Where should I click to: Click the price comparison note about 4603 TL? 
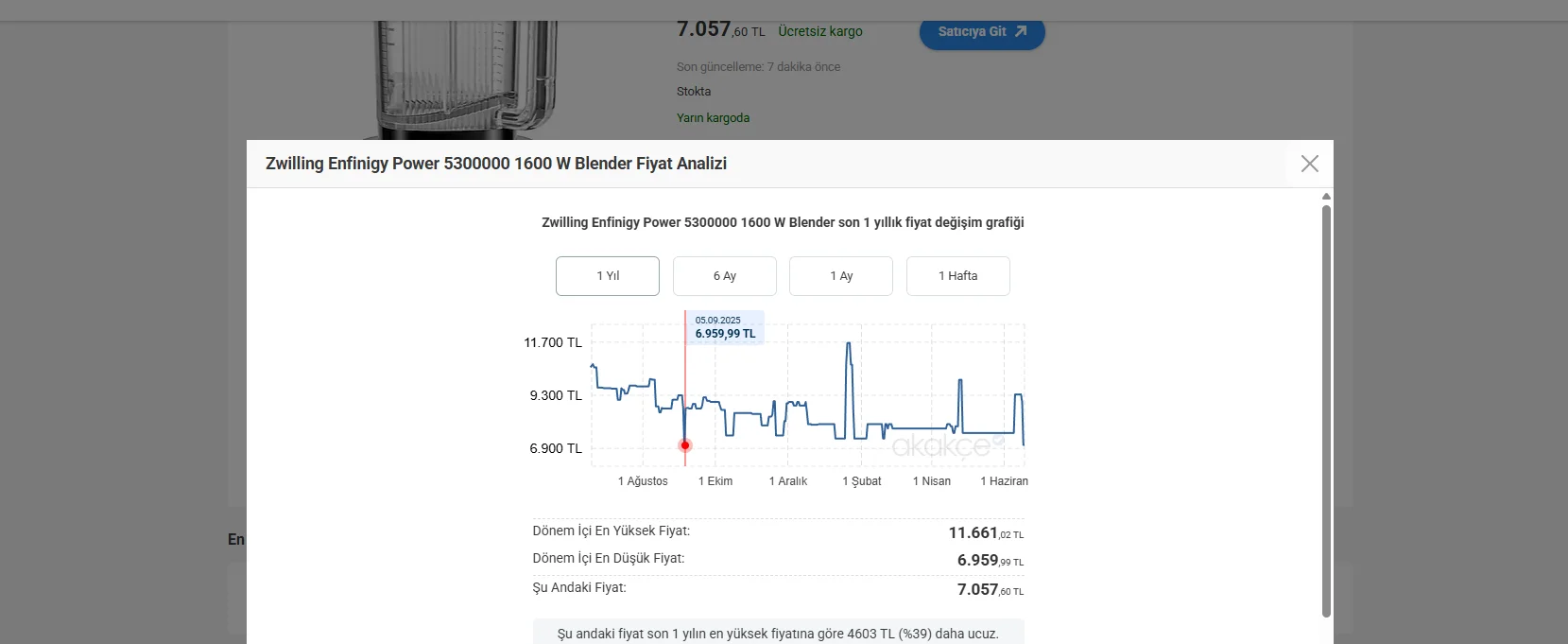778,634
